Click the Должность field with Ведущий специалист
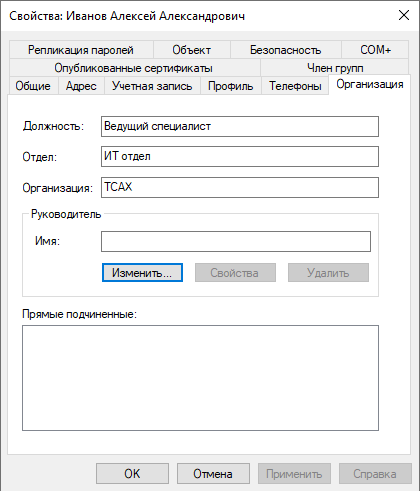Screen dimensions: 420x491 tap(240, 126)
